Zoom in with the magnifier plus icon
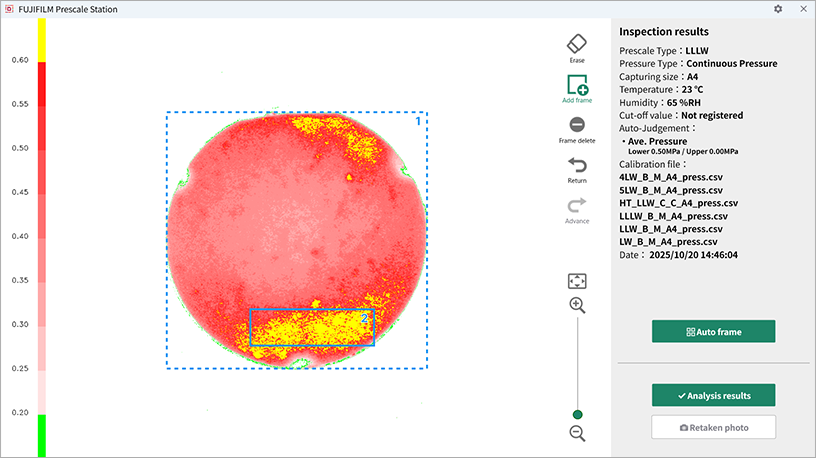This screenshot has width=816, height=458. (x=577, y=305)
